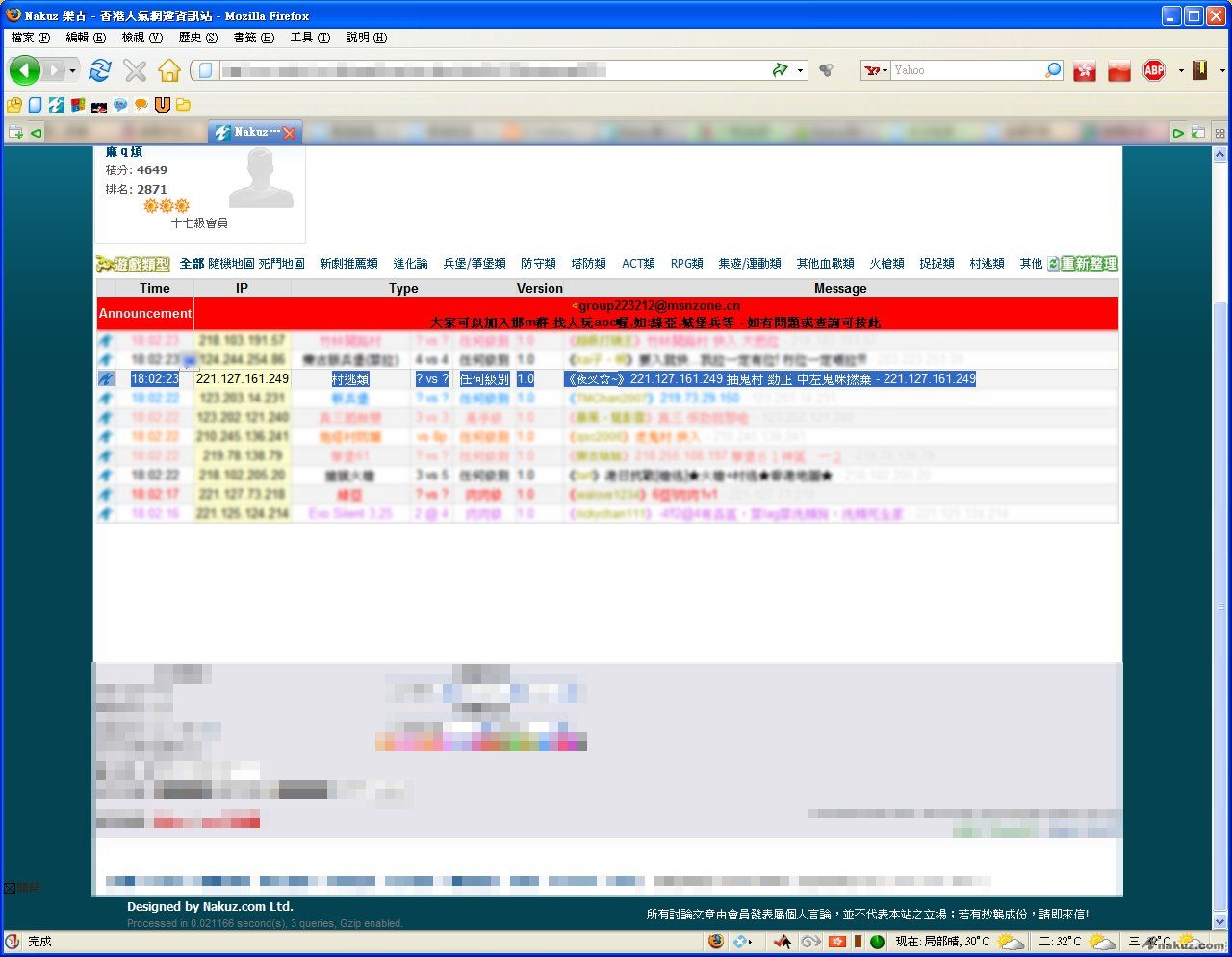This screenshot has height=957, width=1232.
Task: Click the orange speech bubble bookmark icon
Action: 141,105
